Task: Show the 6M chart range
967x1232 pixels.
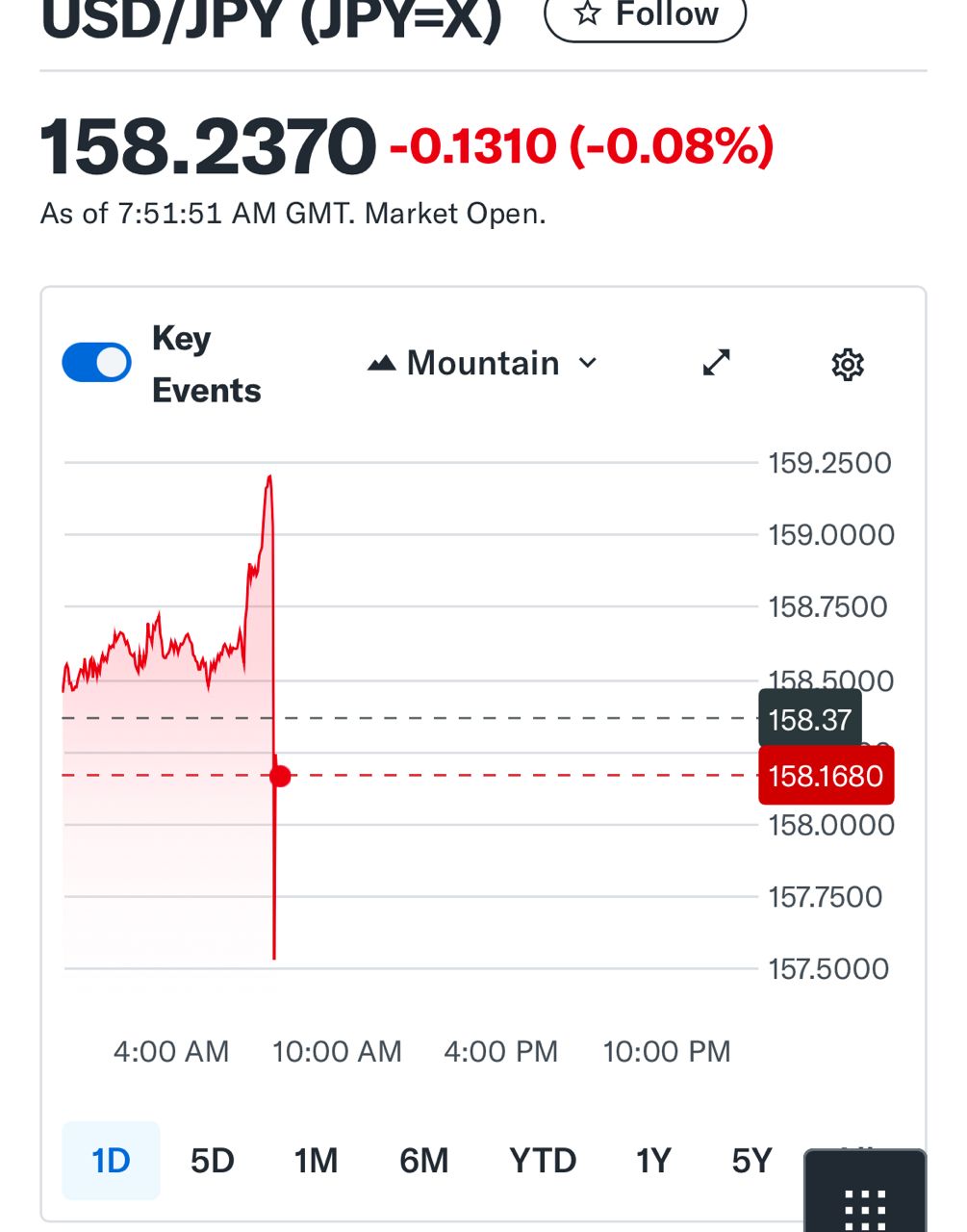Action: click(x=424, y=1161)
